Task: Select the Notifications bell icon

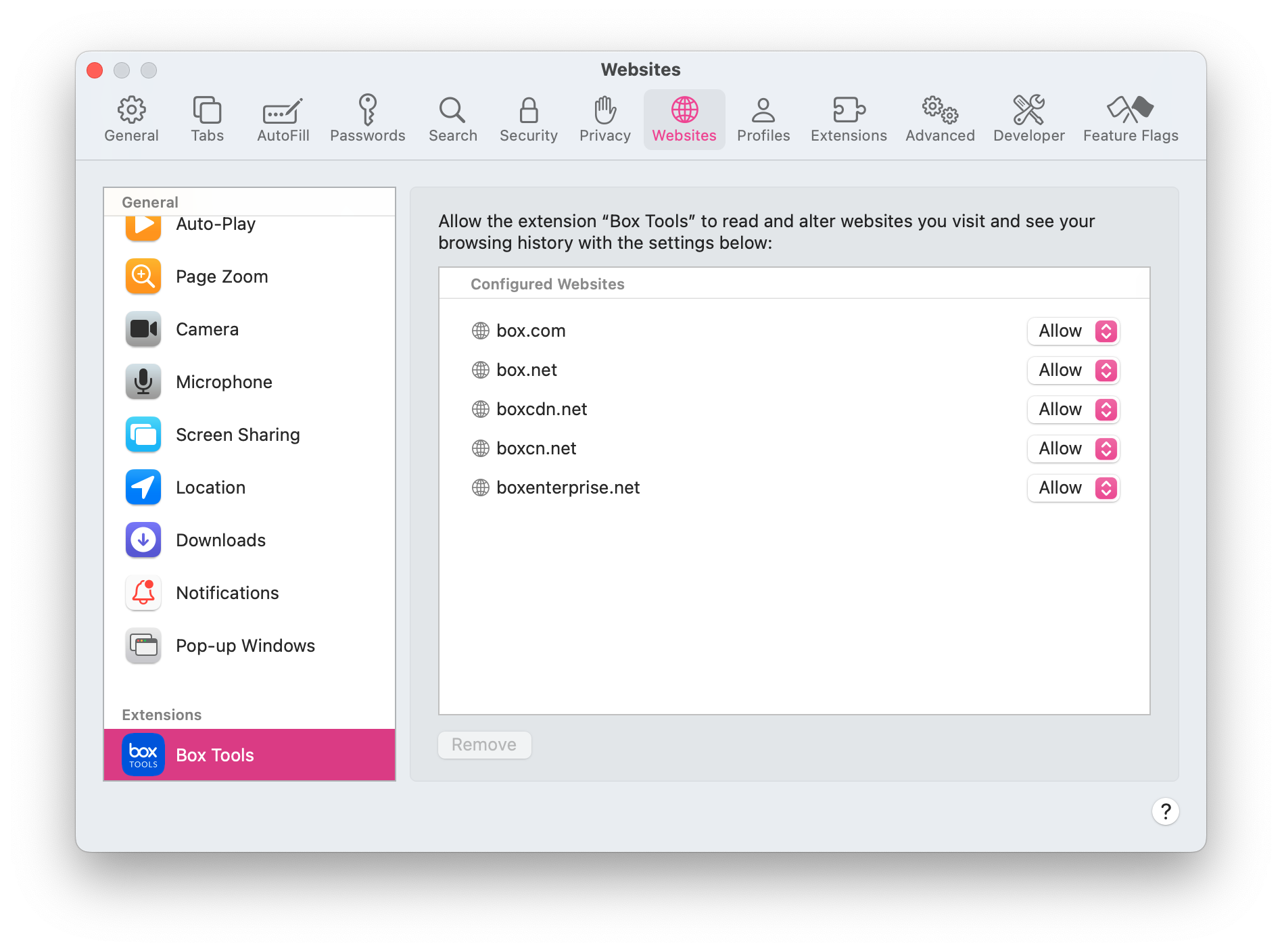Action: [143, 593]
